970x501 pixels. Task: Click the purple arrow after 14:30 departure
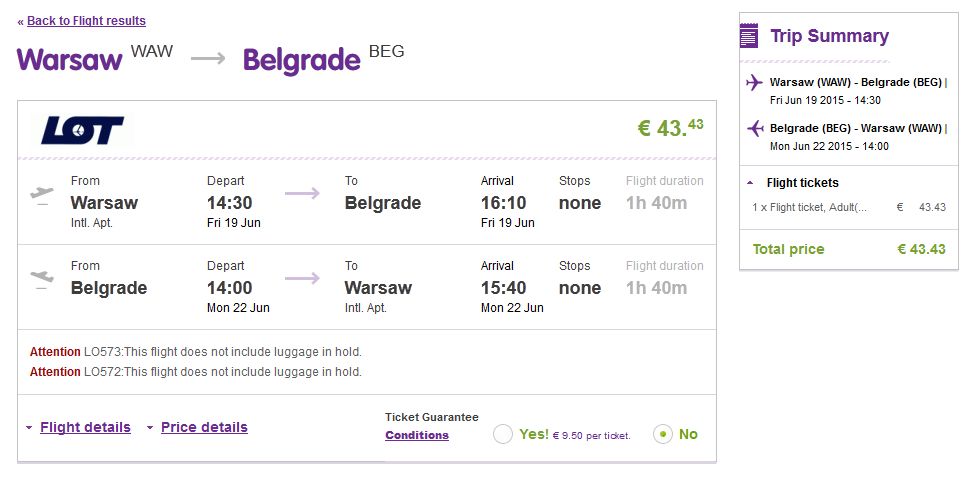[x=302, y=194]
